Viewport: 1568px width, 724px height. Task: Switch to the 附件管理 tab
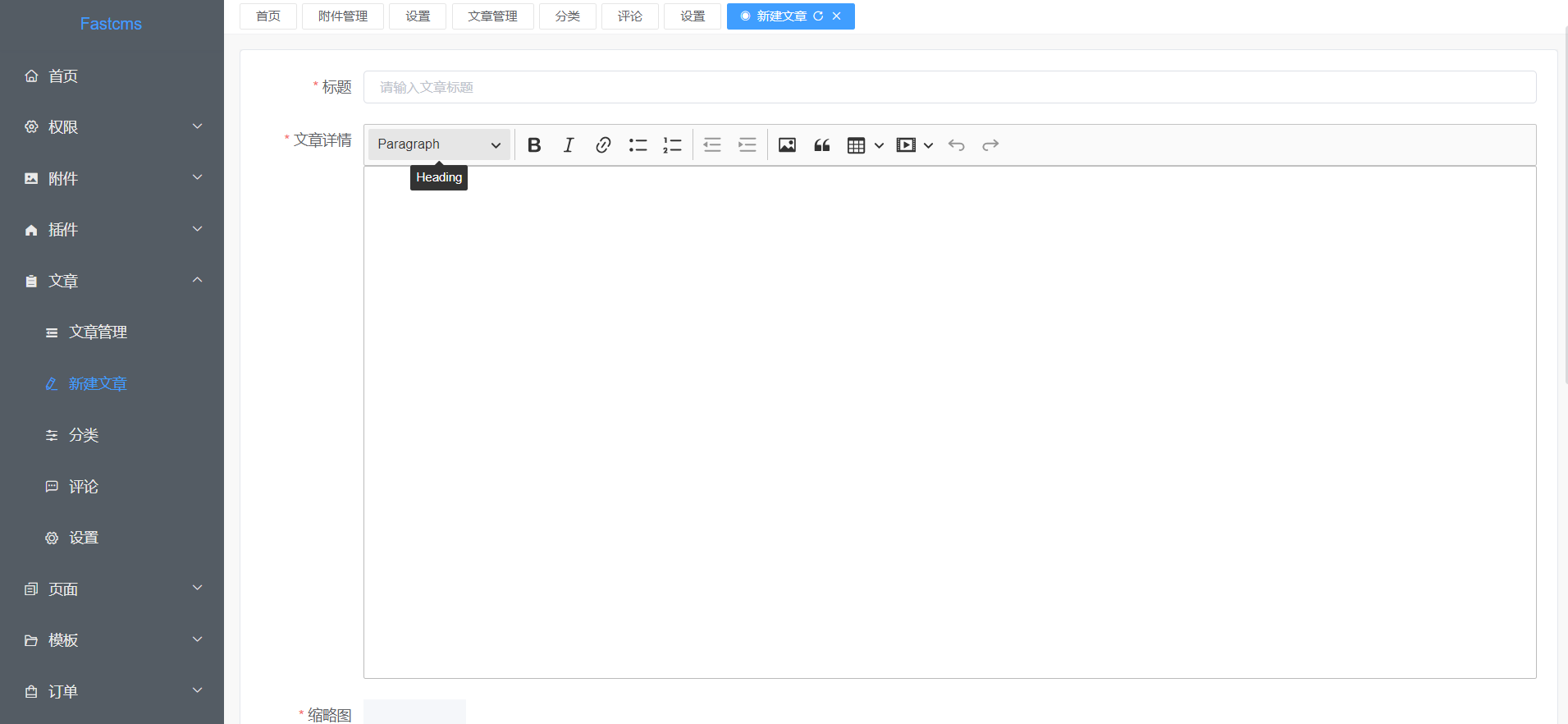(x=343, y=16)
